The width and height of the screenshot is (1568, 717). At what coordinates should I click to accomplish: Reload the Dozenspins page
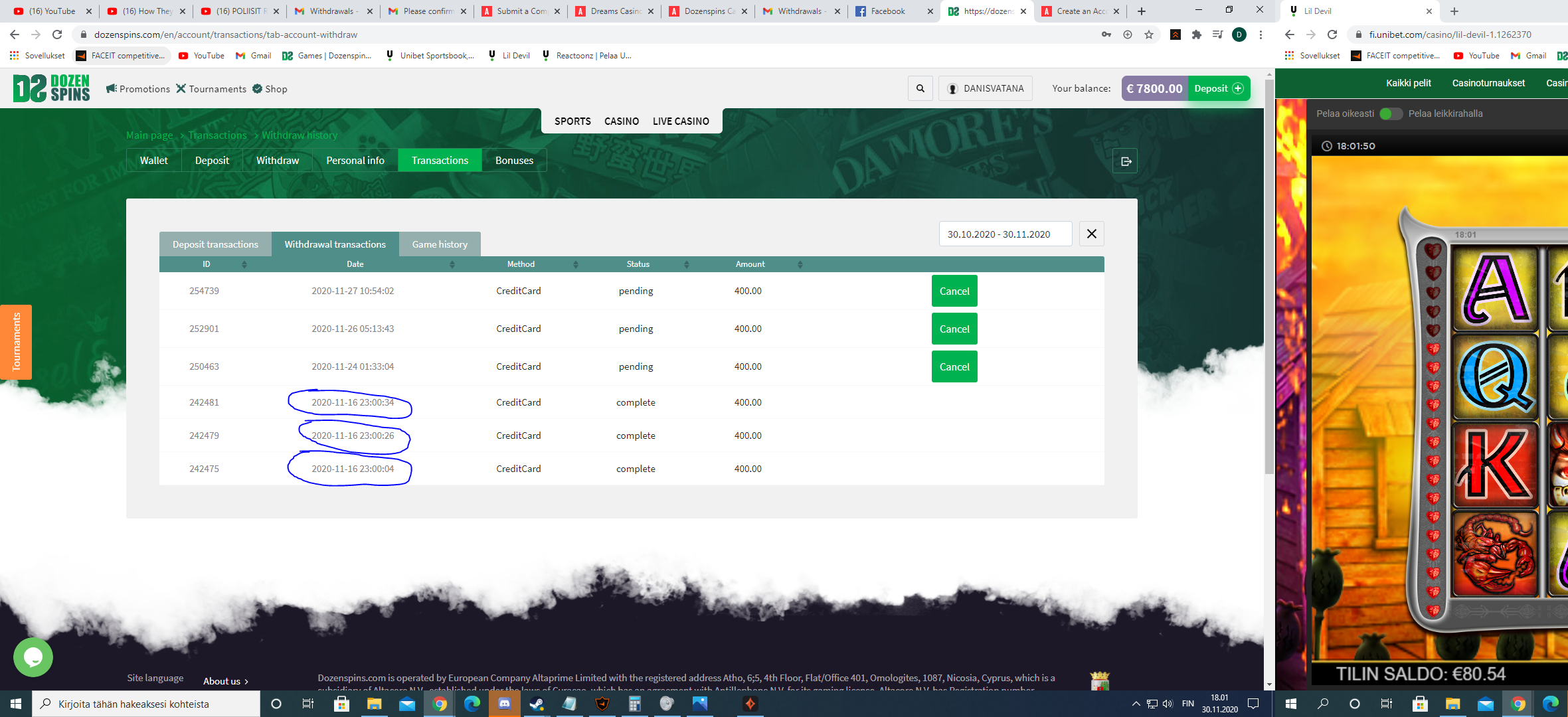coord(57,35)
